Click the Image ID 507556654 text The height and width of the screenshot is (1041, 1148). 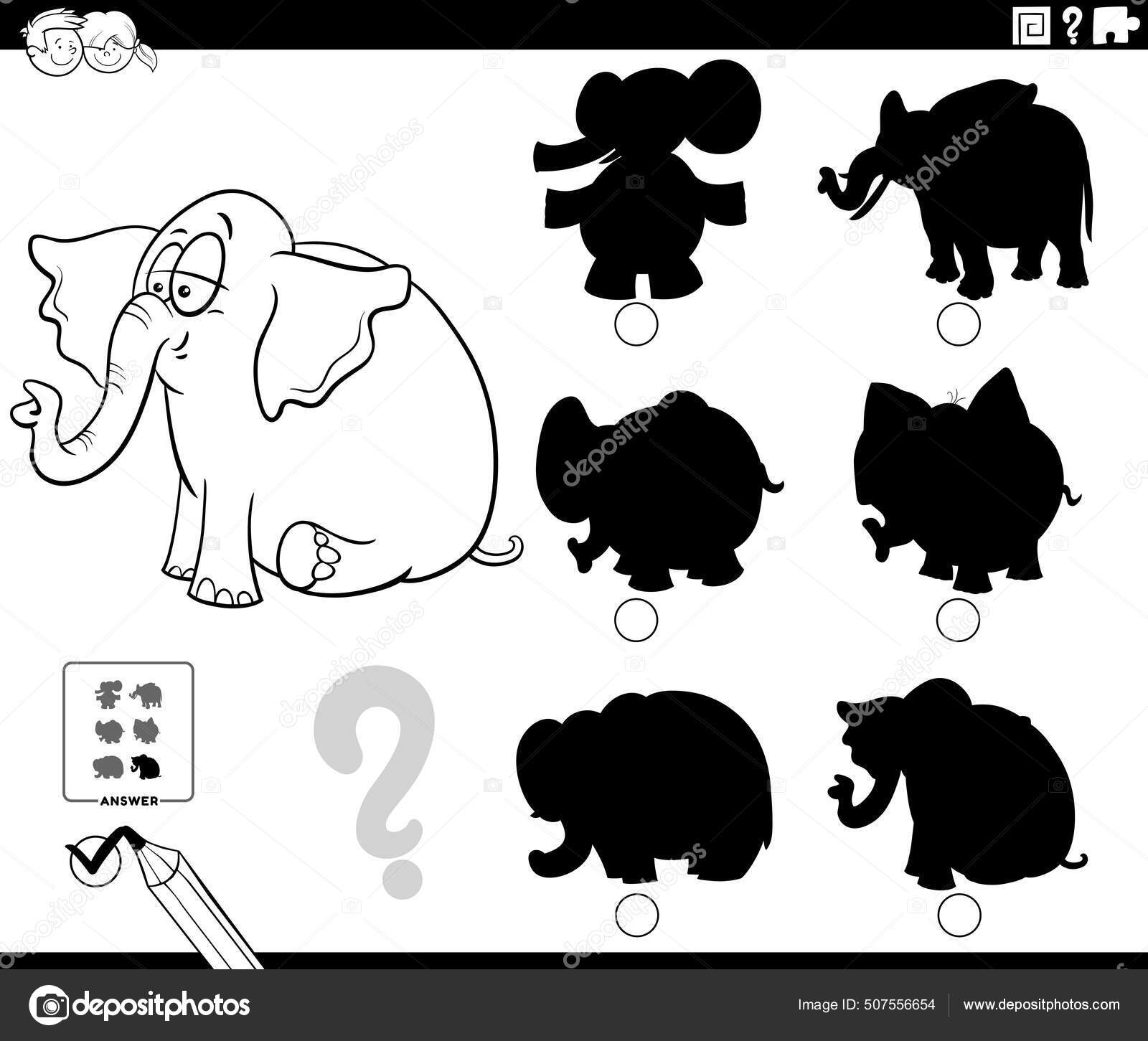866,1004
